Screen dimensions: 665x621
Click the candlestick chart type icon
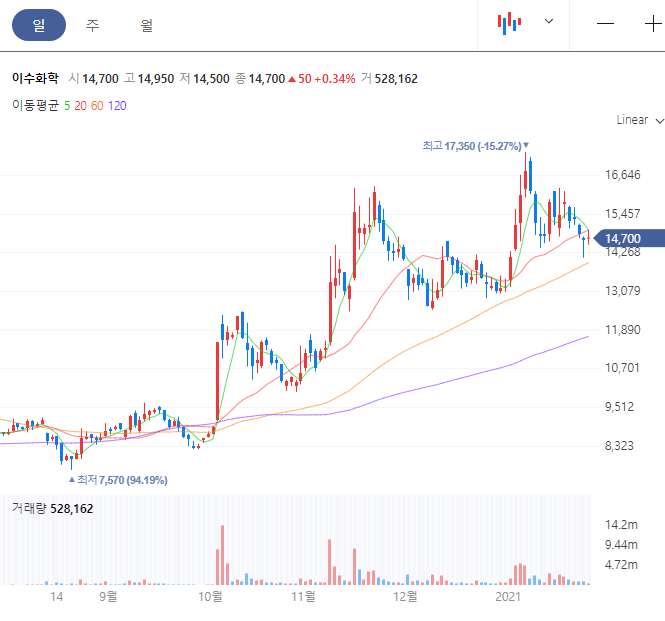pos(509,23)
